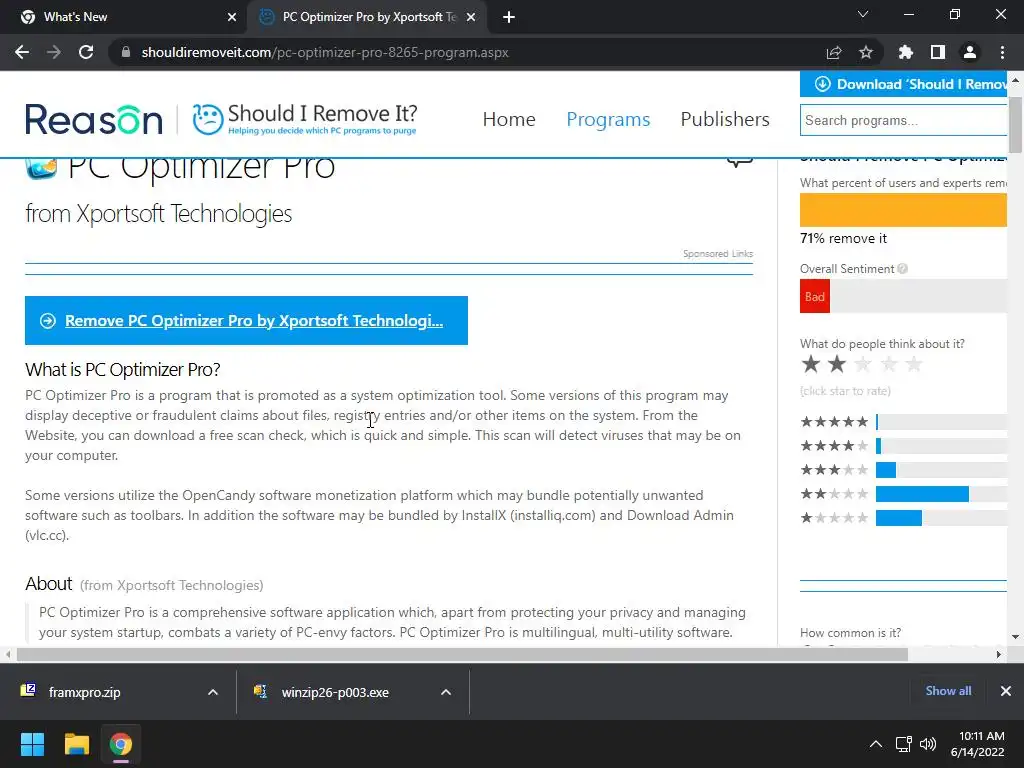
Task: Share this page via the share icon
Action: 834,52
